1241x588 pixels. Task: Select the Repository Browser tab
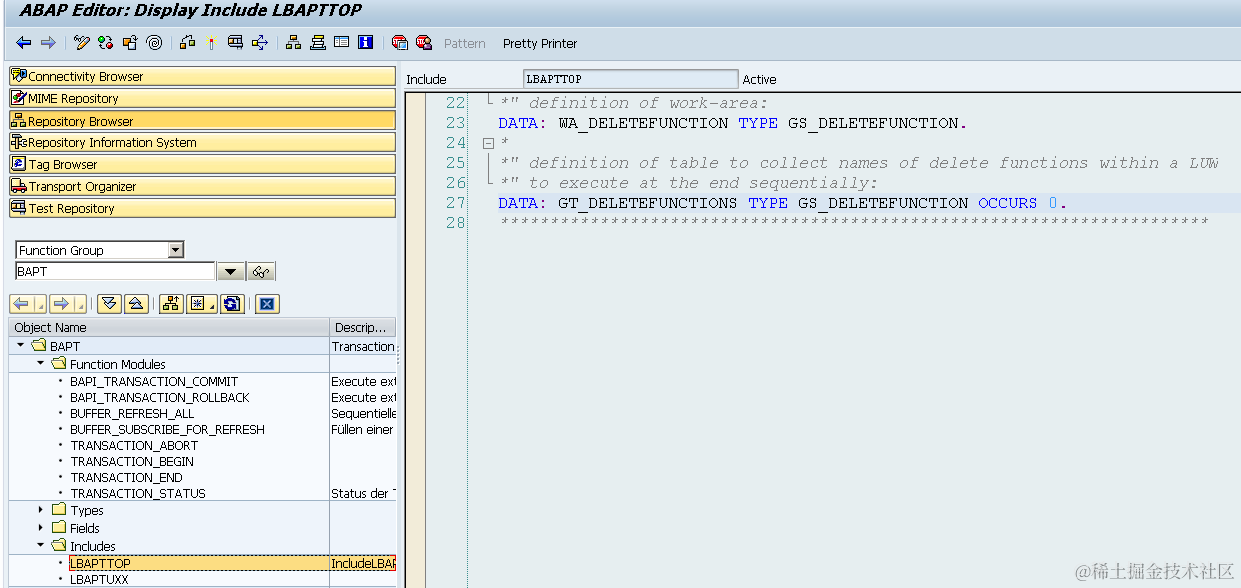[202, 120]
